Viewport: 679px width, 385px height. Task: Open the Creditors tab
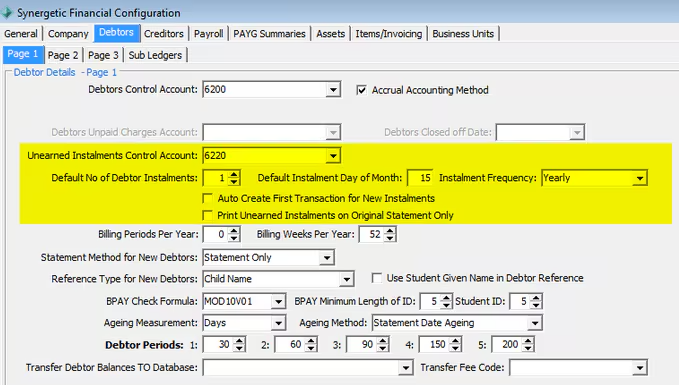click(164, 34)
